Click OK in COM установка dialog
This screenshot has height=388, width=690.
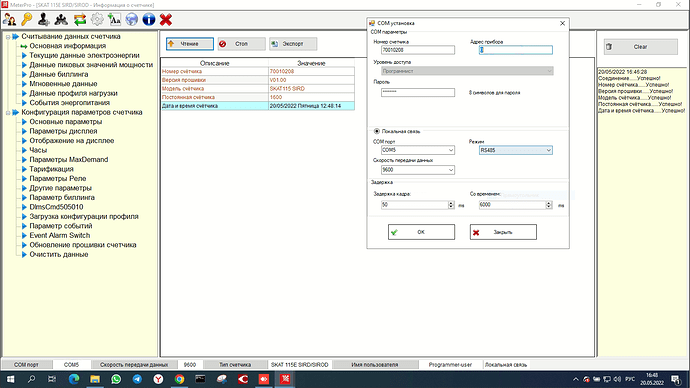(421, 232)
